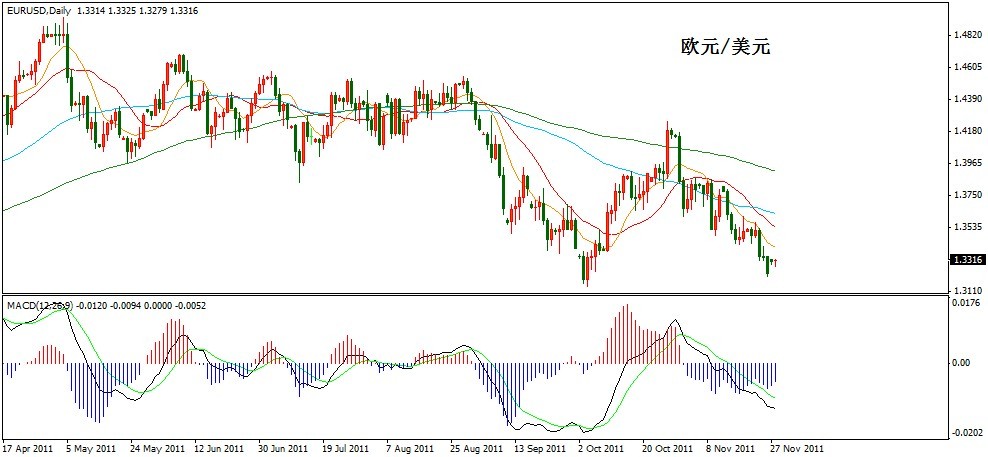This screenshot has height=457, width=988.
Task: Click the EURUSD,Daily chart title text
Action: click(x=38, y=11)
